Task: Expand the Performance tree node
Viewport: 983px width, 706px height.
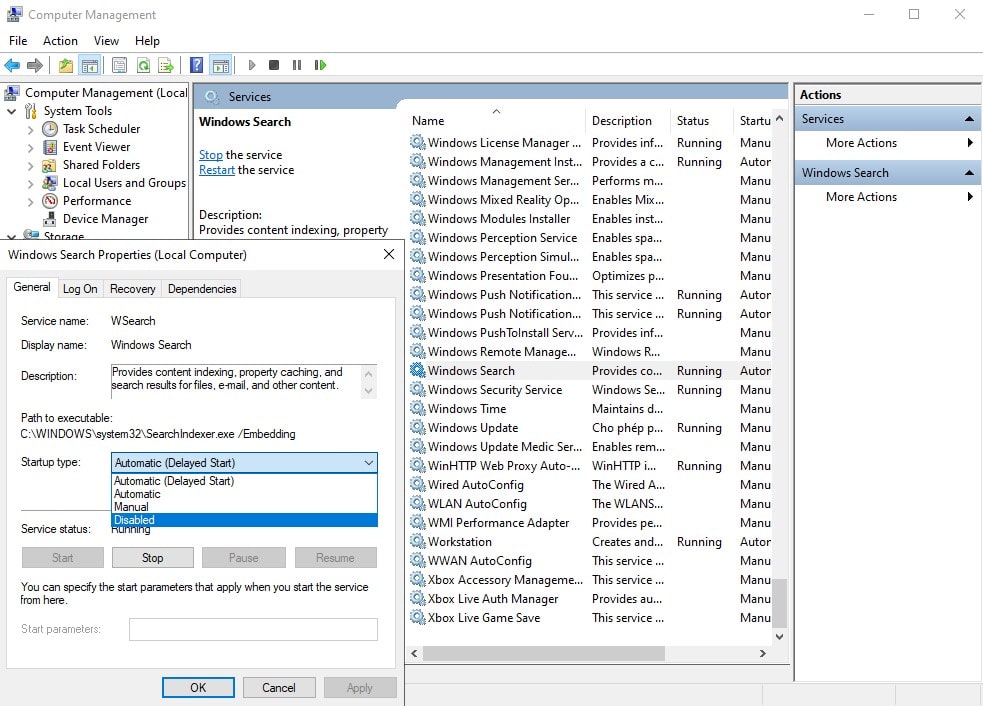Action: [31, 202]
